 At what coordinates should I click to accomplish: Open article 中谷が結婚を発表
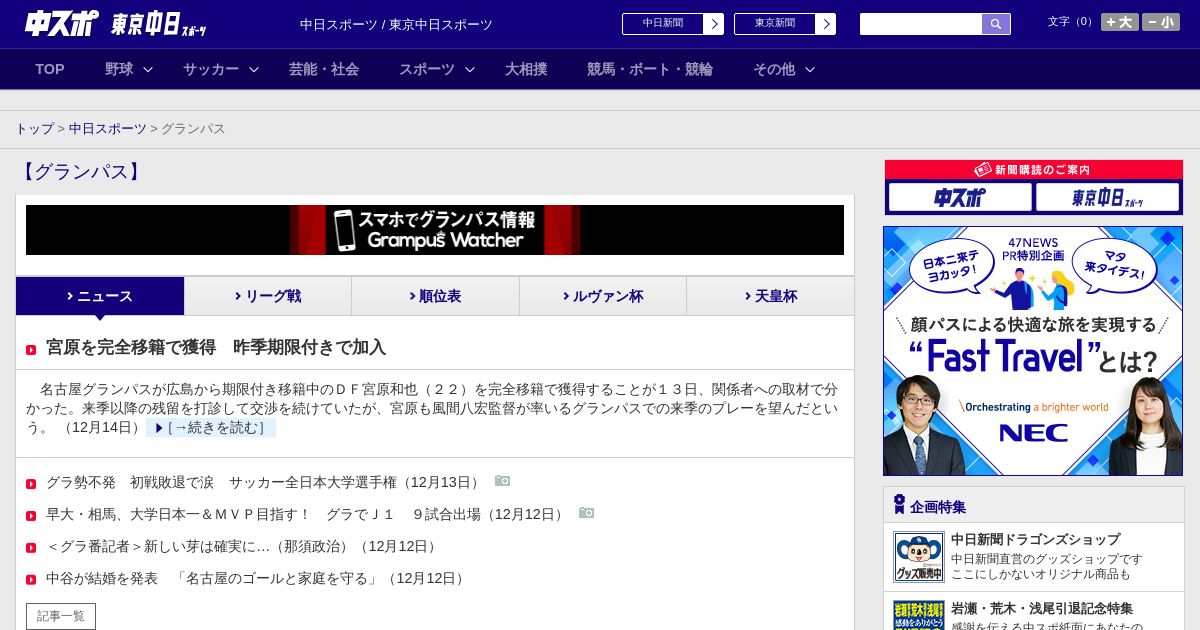click(x=258, y=578)
